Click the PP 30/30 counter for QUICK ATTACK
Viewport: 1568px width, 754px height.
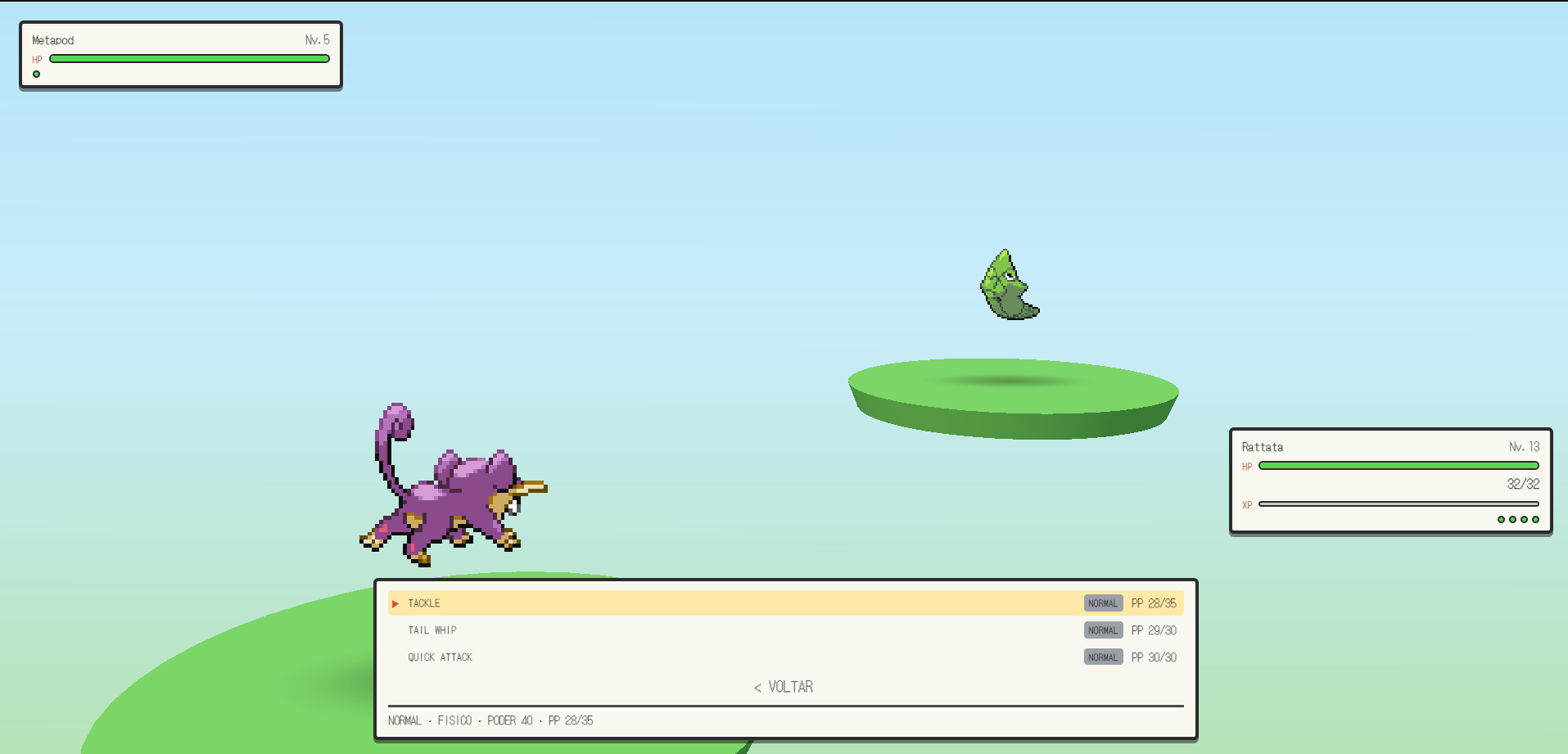(x=1154, y=657)
